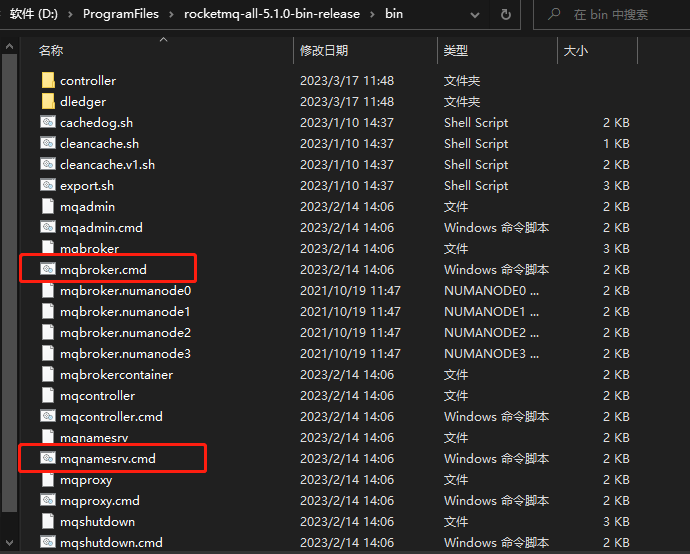690x554 pixels.
Task: Sort by 名称 column header
Action: [51, 51]
